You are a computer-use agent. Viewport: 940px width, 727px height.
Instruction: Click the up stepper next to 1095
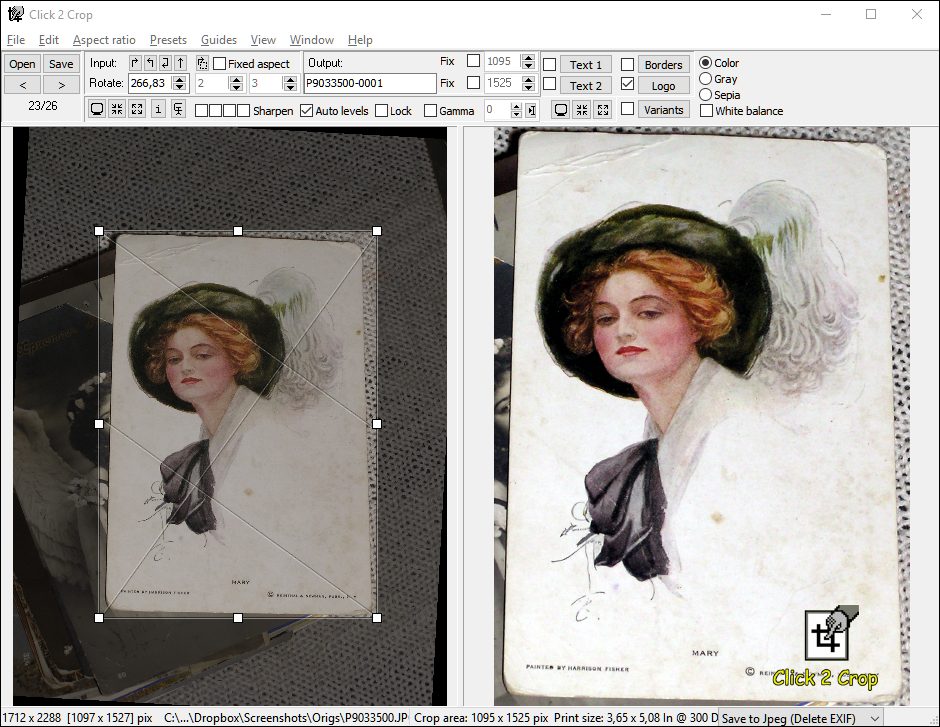pyautogui.click(x=530, y=58)
